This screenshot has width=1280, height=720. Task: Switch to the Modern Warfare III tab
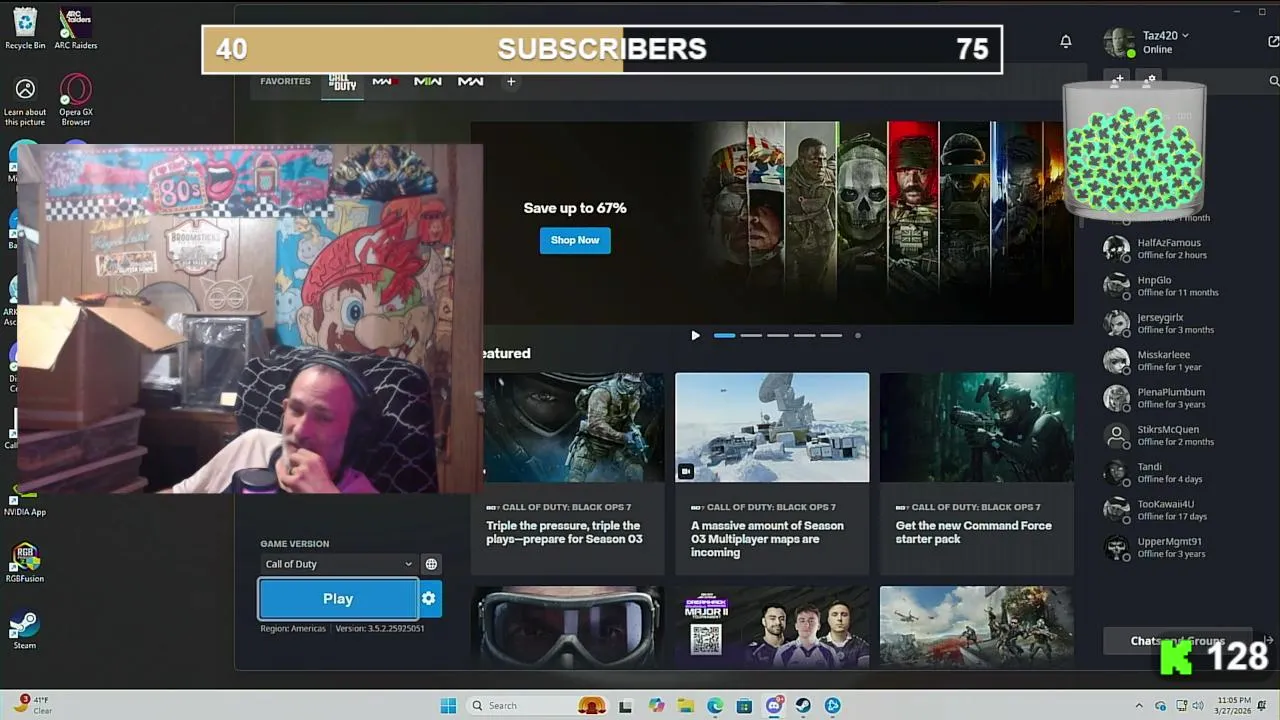tap(385, 81)
